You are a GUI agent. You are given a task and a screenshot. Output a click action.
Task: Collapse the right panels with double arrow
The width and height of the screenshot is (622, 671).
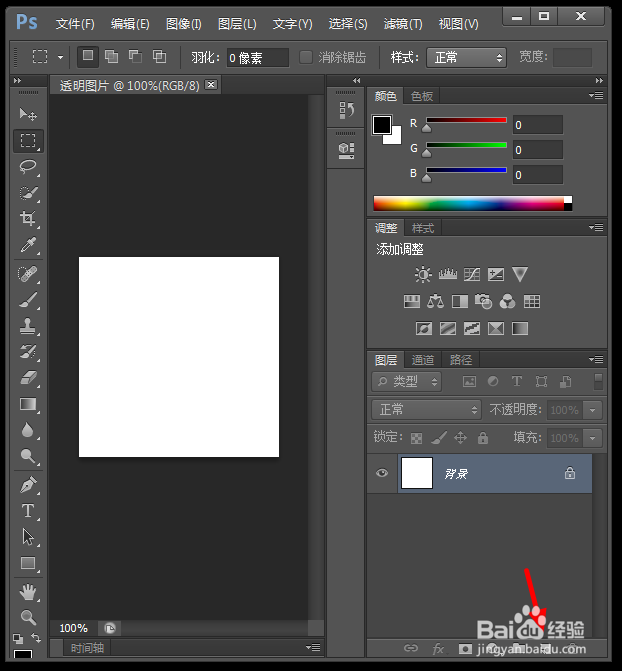599,80
